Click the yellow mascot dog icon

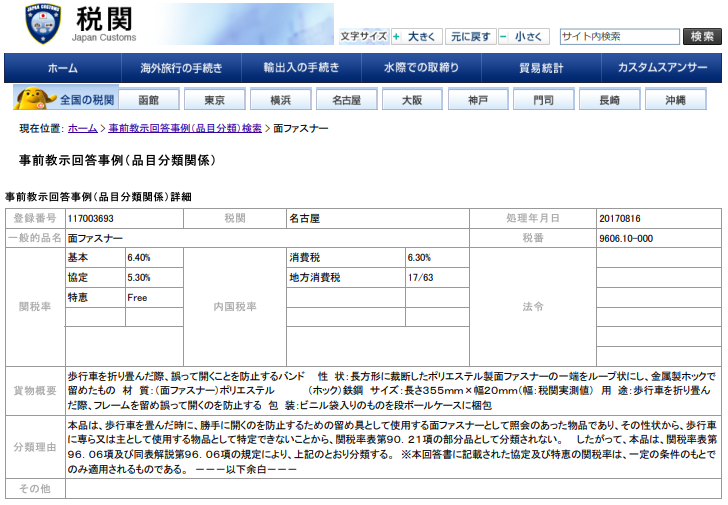[35, 98]
